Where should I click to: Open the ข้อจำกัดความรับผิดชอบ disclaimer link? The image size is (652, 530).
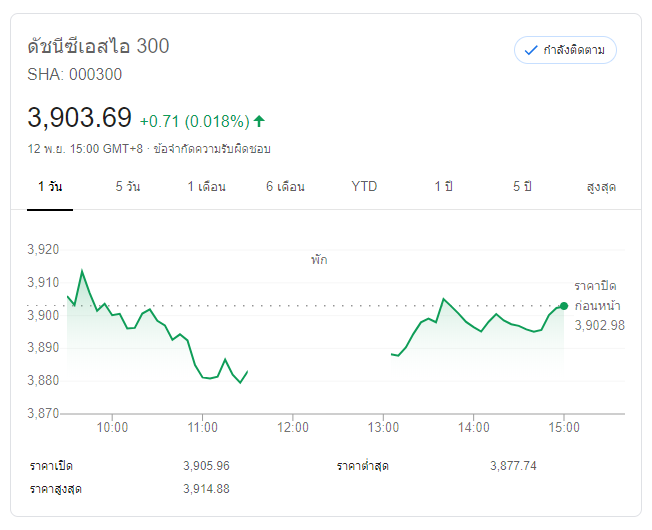[x=212, y=148]
